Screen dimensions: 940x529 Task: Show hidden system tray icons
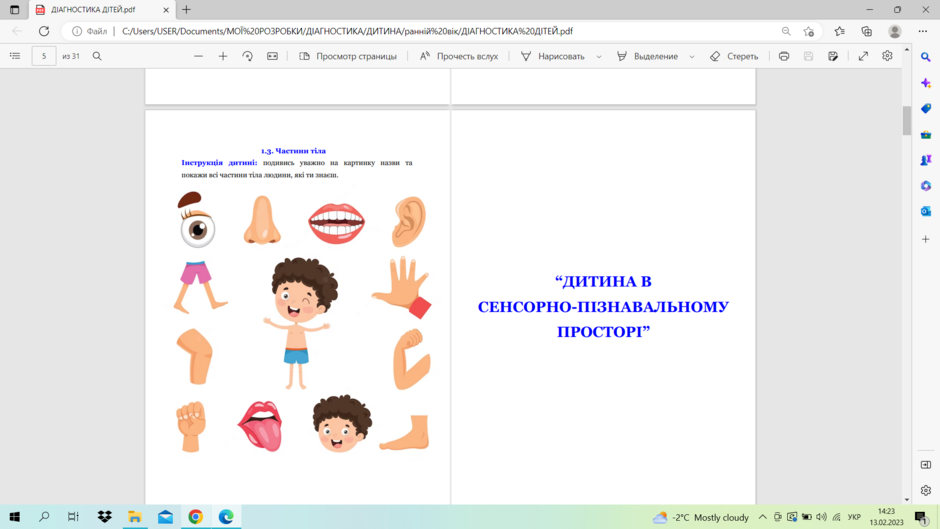[x=762, y=517]
